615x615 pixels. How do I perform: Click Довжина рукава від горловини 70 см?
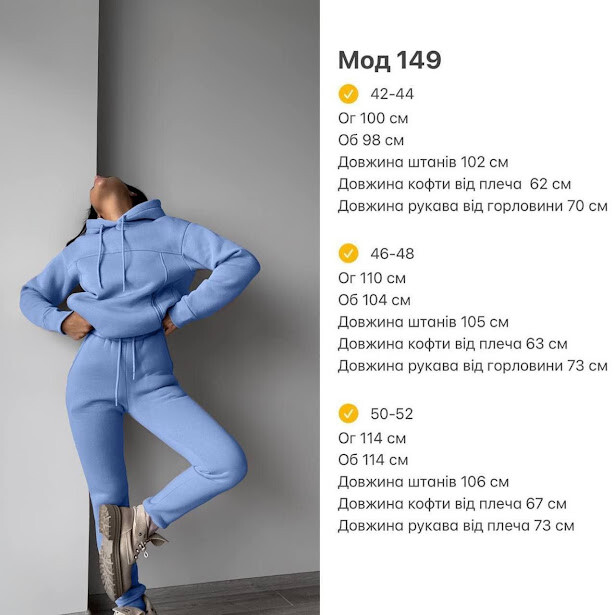tap(473, 206)
